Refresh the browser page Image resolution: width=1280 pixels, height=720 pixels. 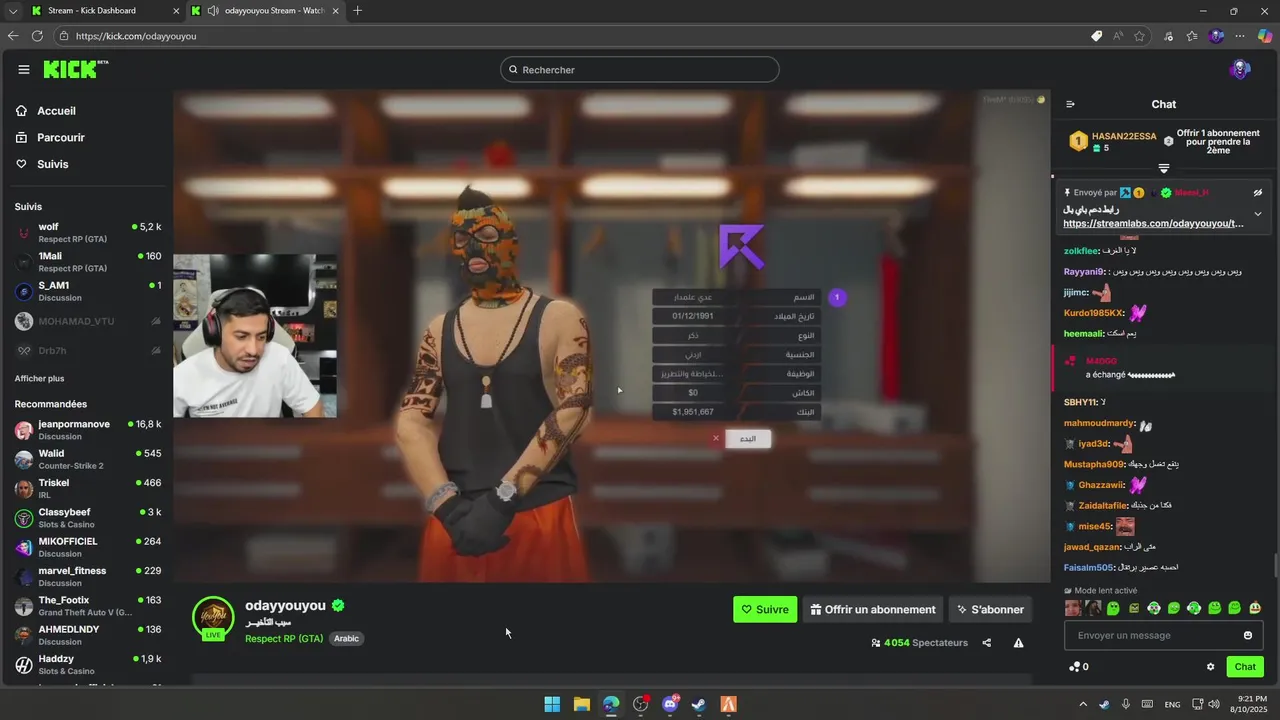click(x=37, y=36)
